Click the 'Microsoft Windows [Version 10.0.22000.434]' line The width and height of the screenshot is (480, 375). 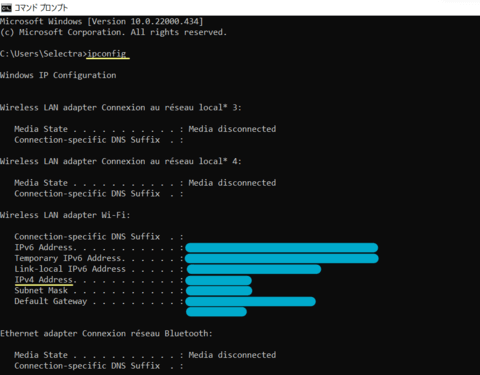(101, 22)
